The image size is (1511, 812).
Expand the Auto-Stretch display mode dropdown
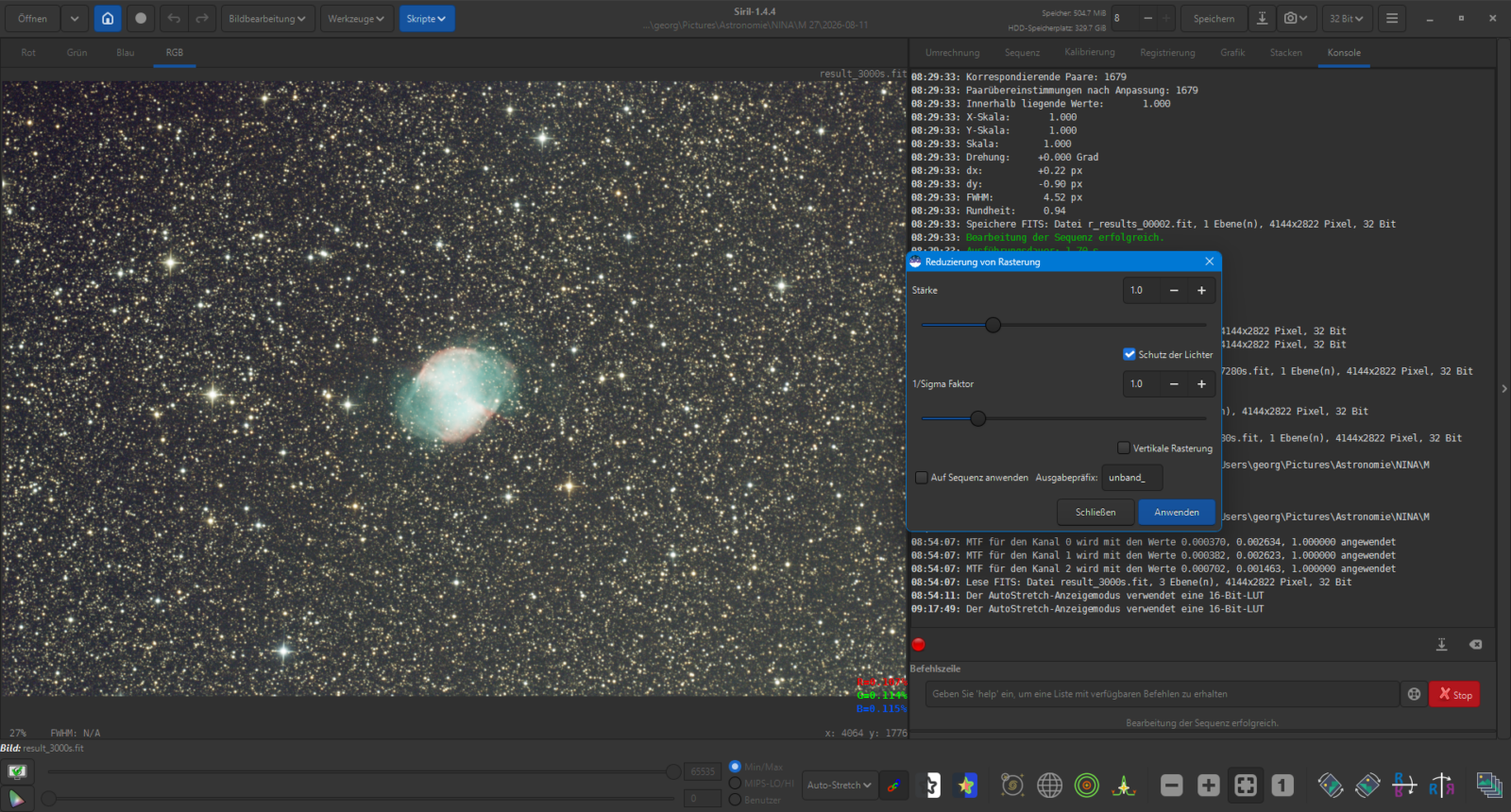[839, 786]
